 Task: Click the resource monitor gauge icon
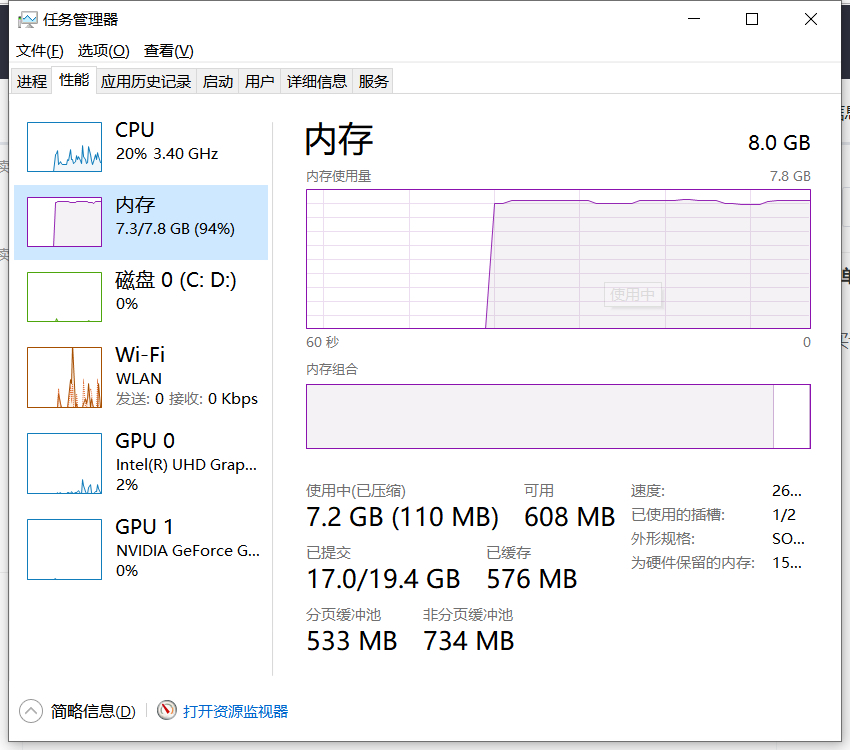click(x=167, y=710)
